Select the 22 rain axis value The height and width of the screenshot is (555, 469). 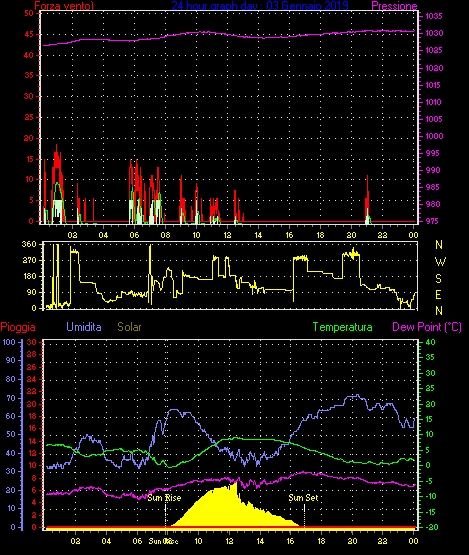coord(32,391)
